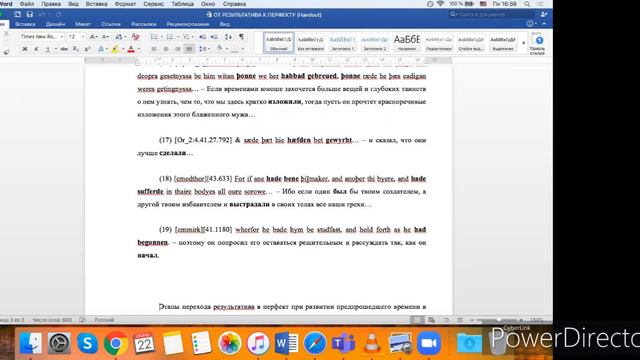Adjust the zoom slider in the status bar
The image size is (640, 360).
499,320
